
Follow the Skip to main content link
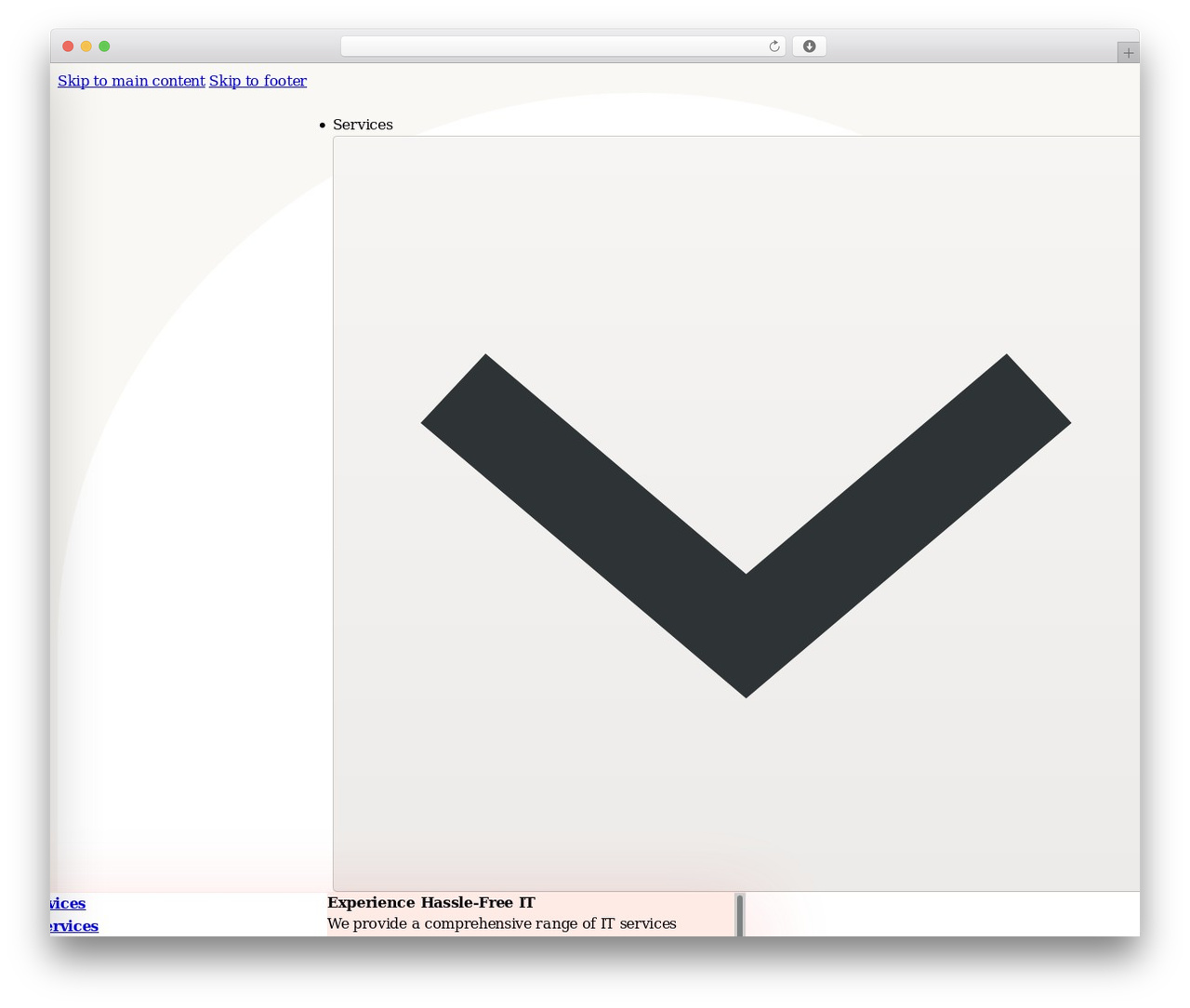131,81
